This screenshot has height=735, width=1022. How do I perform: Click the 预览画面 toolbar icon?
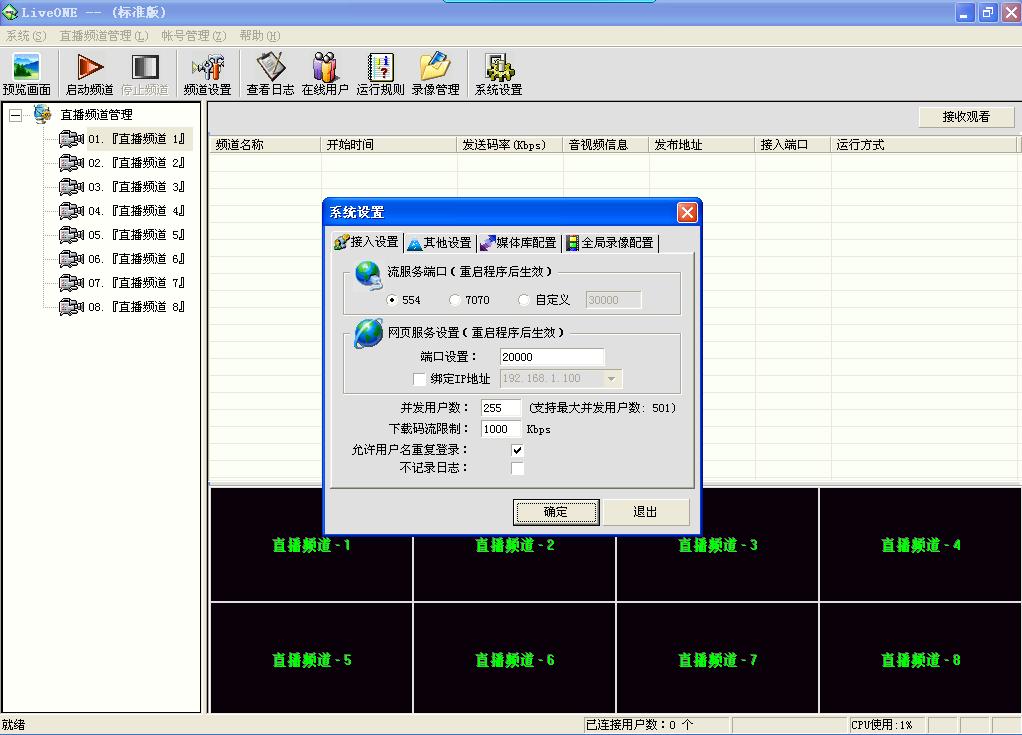coord(26,67)
